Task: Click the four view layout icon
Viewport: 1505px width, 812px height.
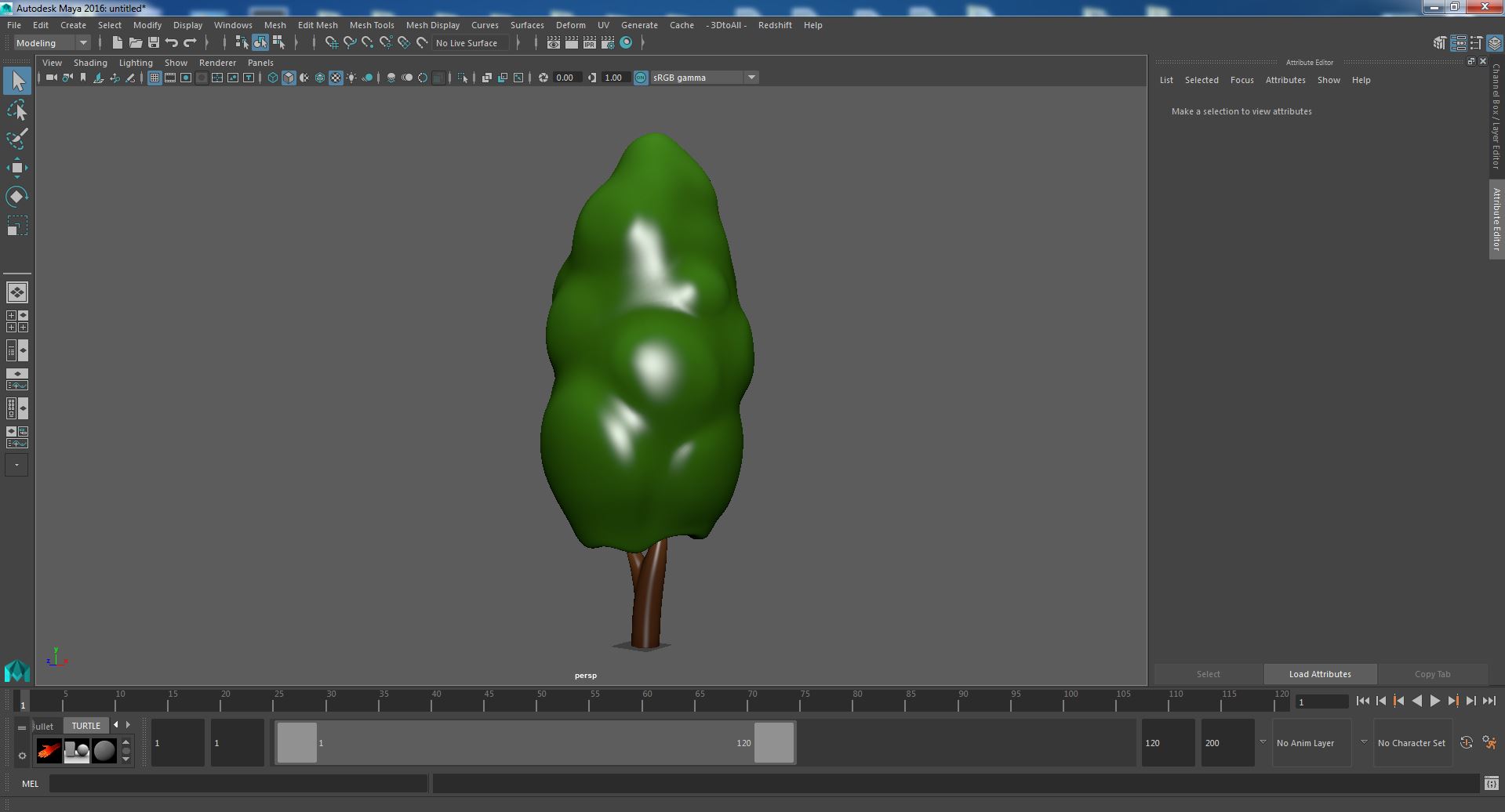Action: [x=16, y=321]
